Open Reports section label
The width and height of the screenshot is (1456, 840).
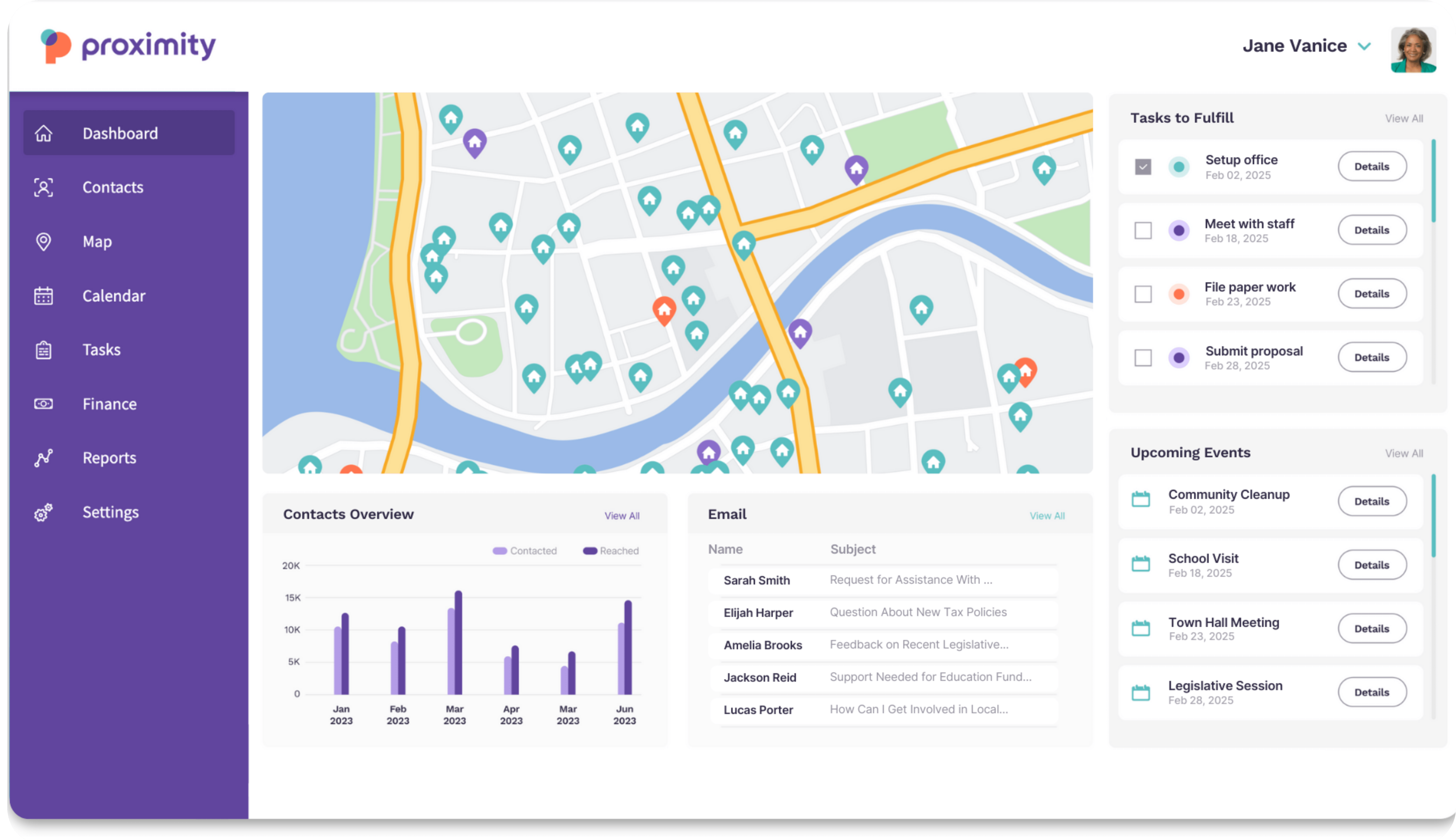coord(109,458)
